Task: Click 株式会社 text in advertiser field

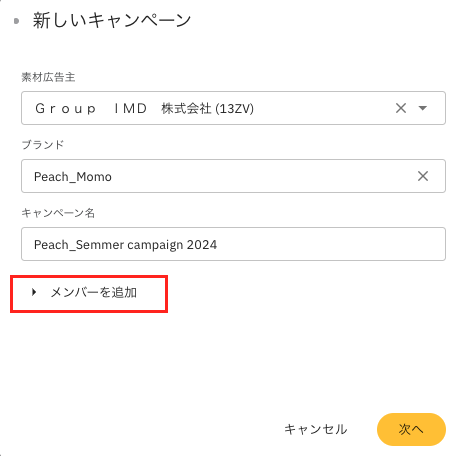Action: pos(186,109)
